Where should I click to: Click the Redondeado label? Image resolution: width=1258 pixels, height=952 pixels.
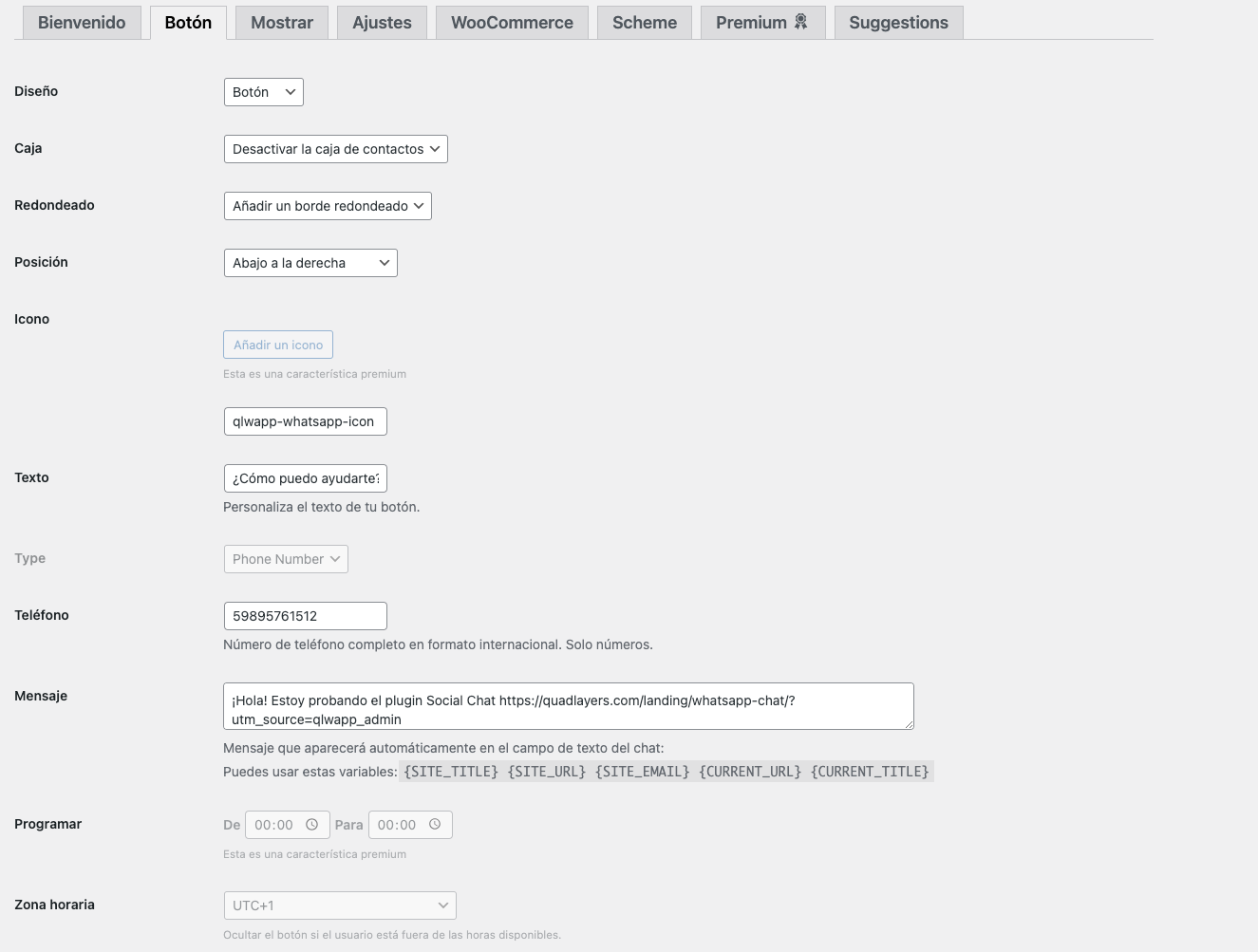point(54,205)
